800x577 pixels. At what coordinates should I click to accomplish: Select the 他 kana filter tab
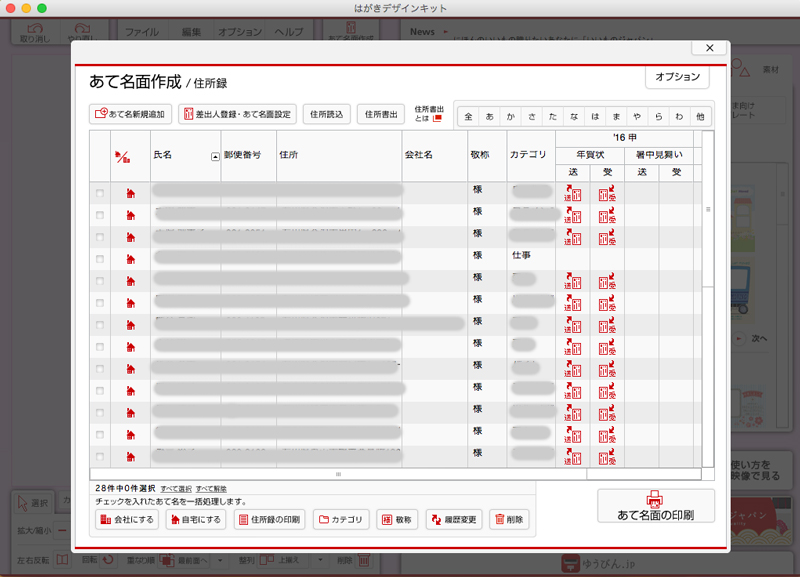(701, 117)
